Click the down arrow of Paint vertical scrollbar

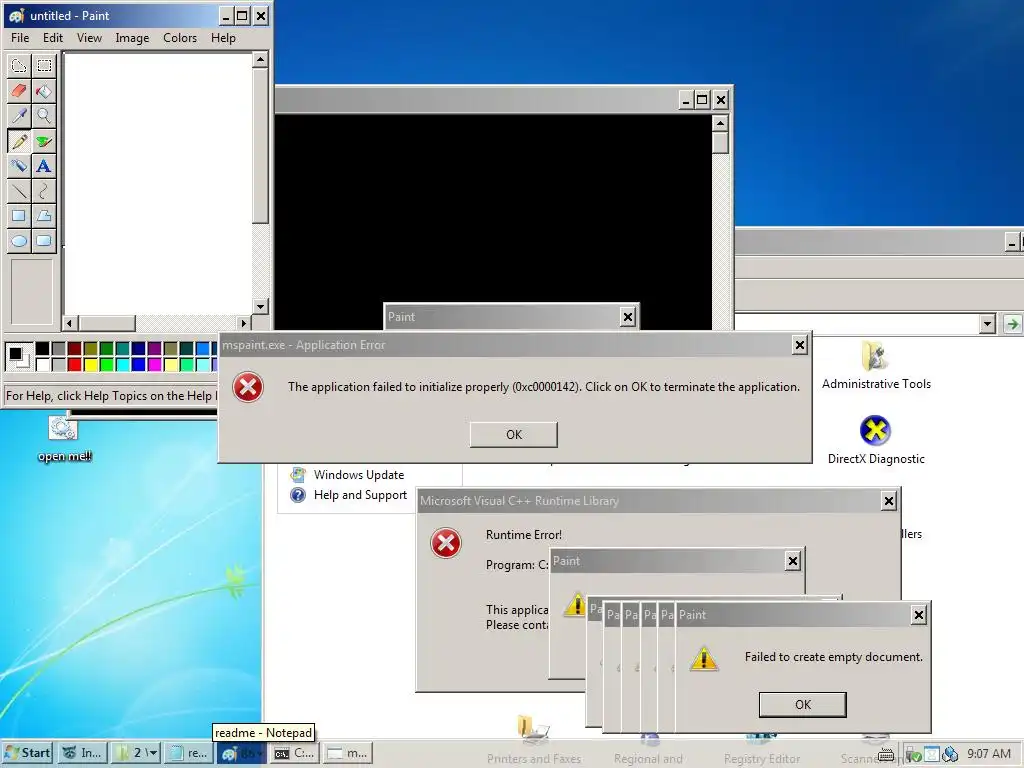(261, 306)
